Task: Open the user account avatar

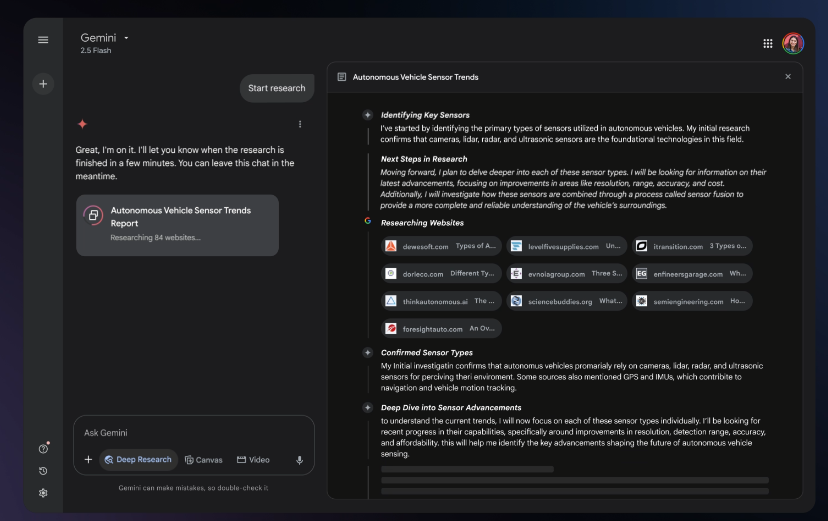Action: click(x=793, y=43)
